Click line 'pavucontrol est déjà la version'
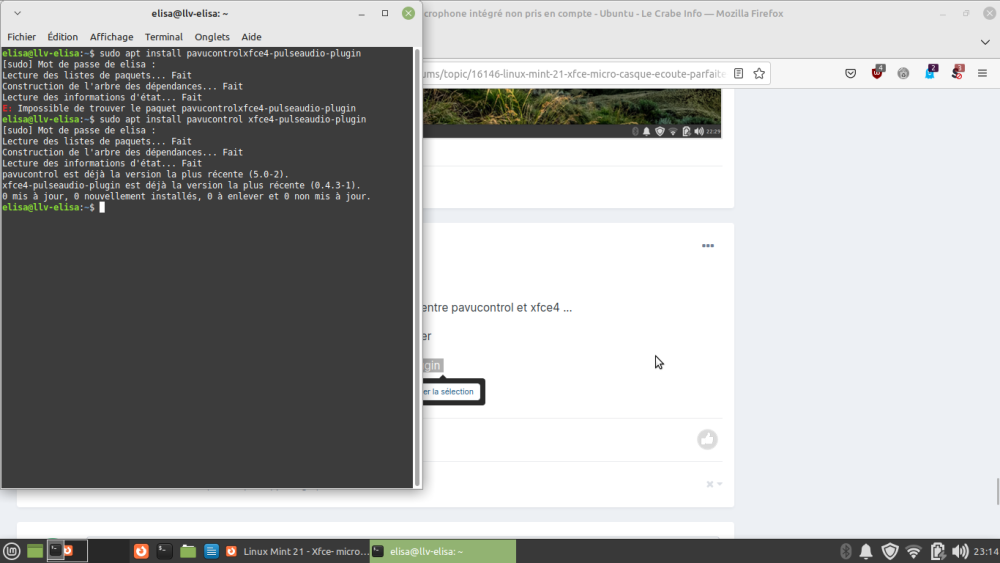The width and height of the screenshot is (1000, 563). coord(145,174)
